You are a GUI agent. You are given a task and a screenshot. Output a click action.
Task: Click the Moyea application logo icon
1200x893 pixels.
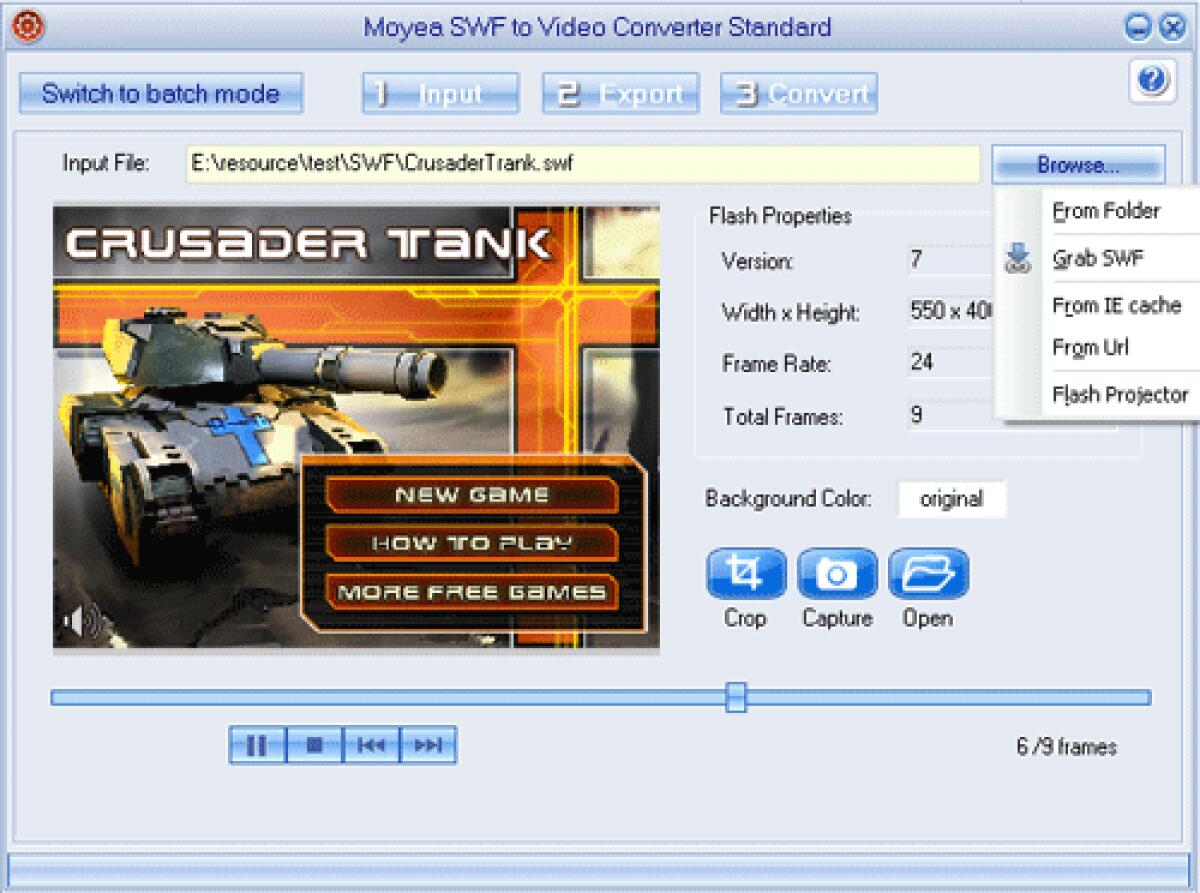[28, 24]
